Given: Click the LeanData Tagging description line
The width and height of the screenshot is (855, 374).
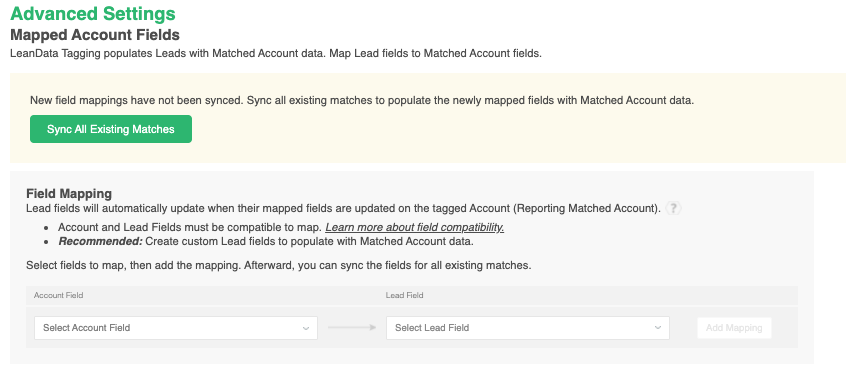Looking at the screenshot, I should 276,54.
